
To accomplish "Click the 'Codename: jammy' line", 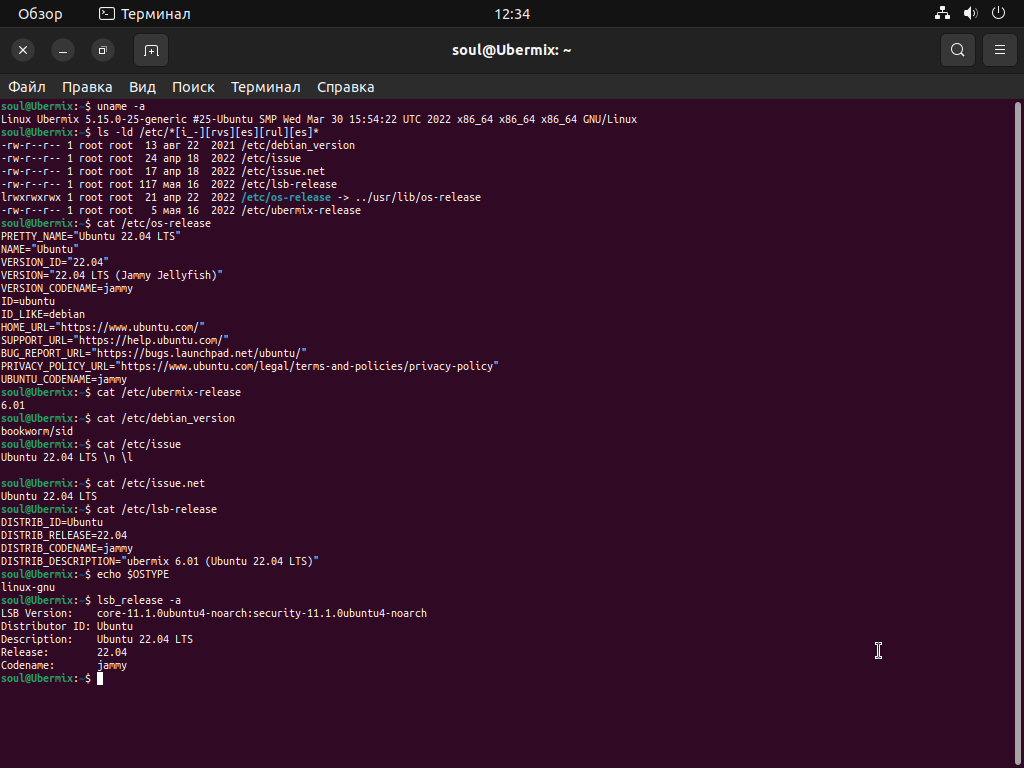I will (64, 665).
